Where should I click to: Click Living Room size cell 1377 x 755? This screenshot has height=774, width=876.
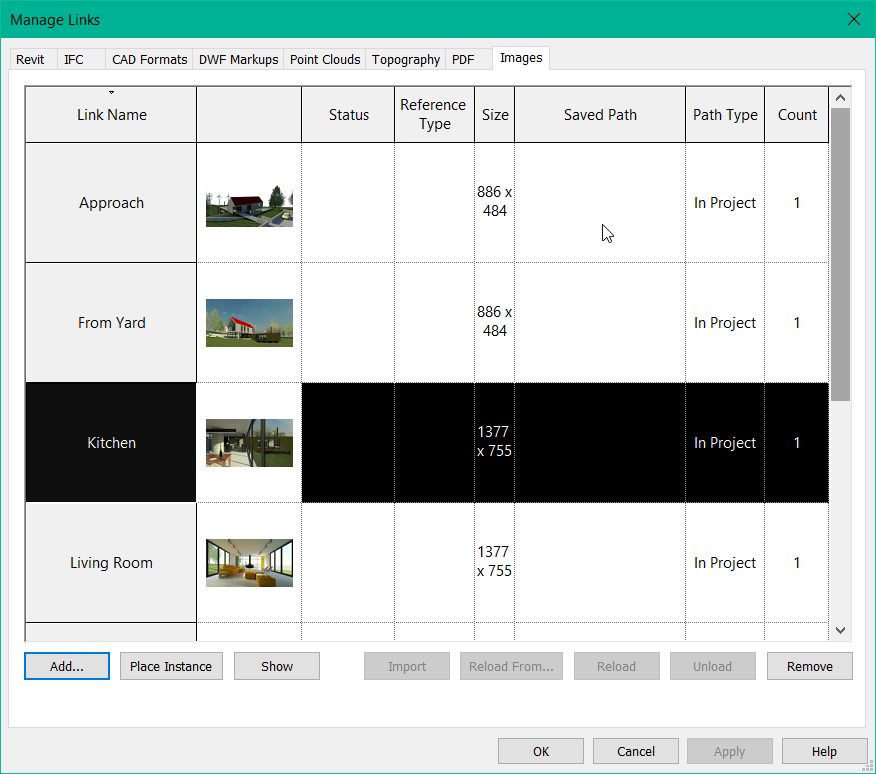[x=494, y=562]
